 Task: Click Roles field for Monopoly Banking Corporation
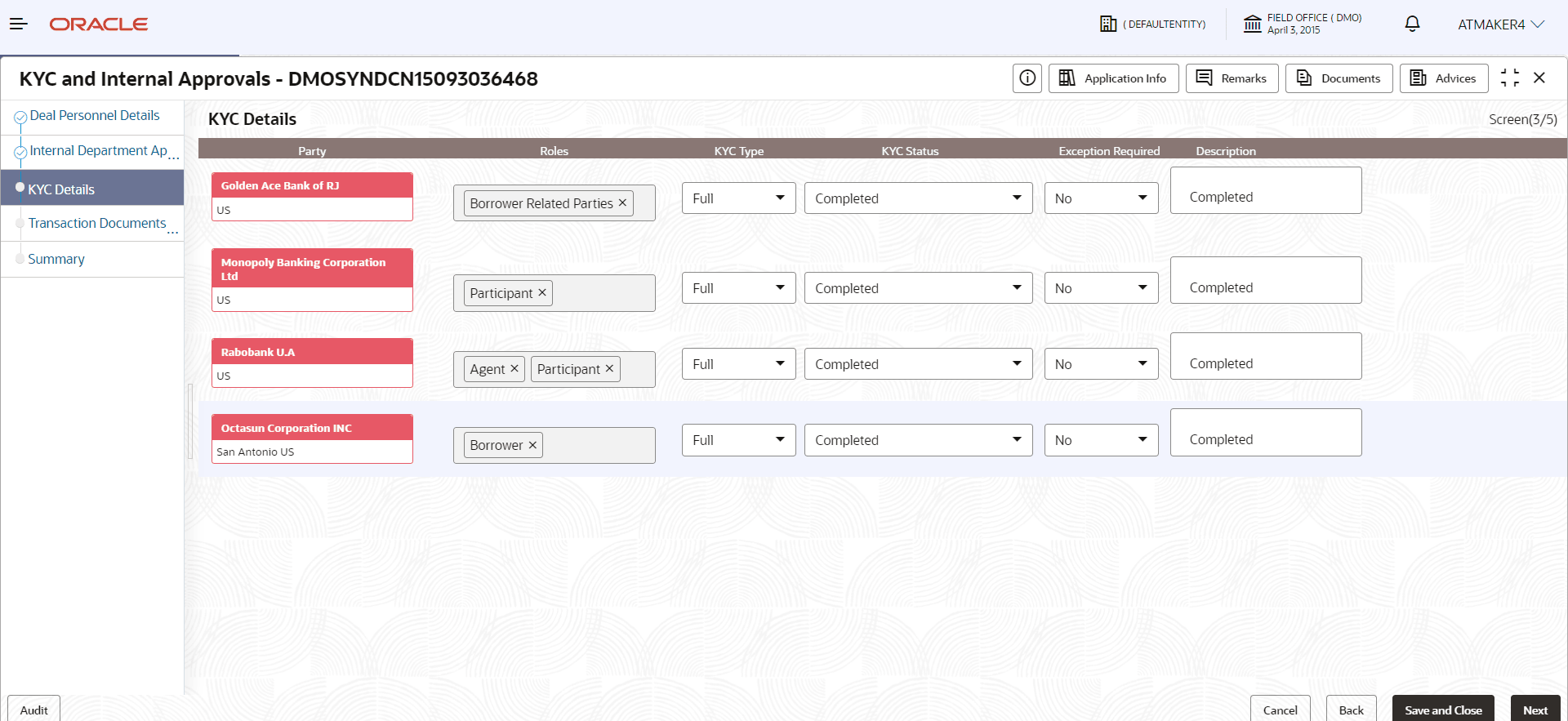click(x=555, y=293)
